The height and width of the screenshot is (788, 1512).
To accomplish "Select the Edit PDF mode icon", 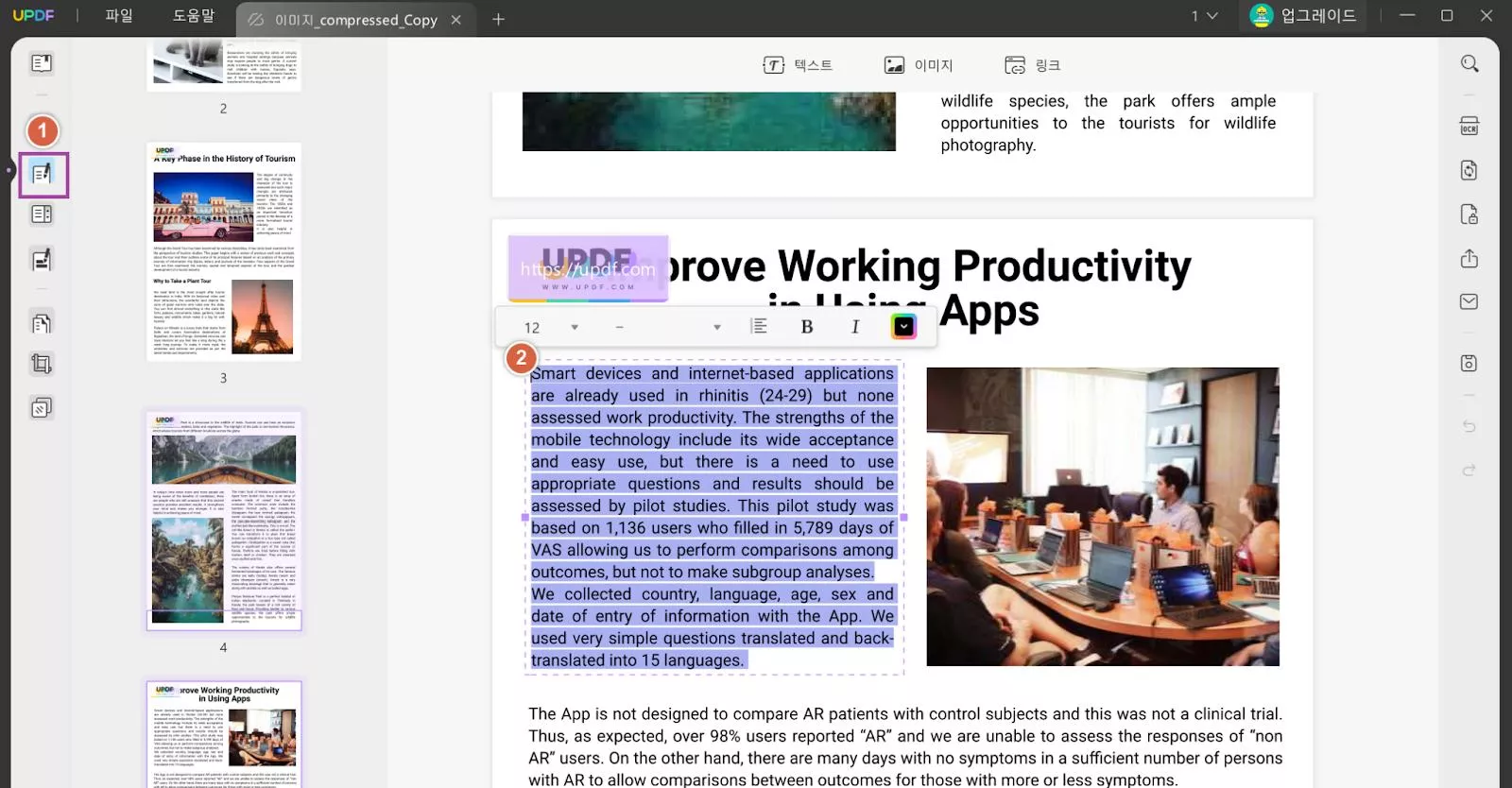I will coord(43,174).
